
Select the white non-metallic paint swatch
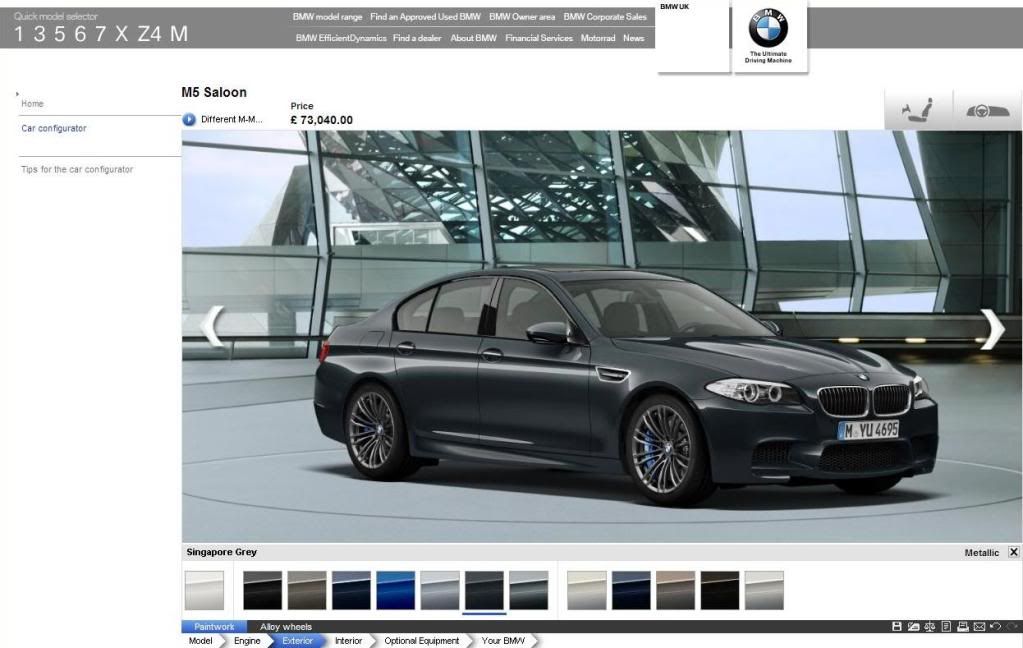(204, 590)
